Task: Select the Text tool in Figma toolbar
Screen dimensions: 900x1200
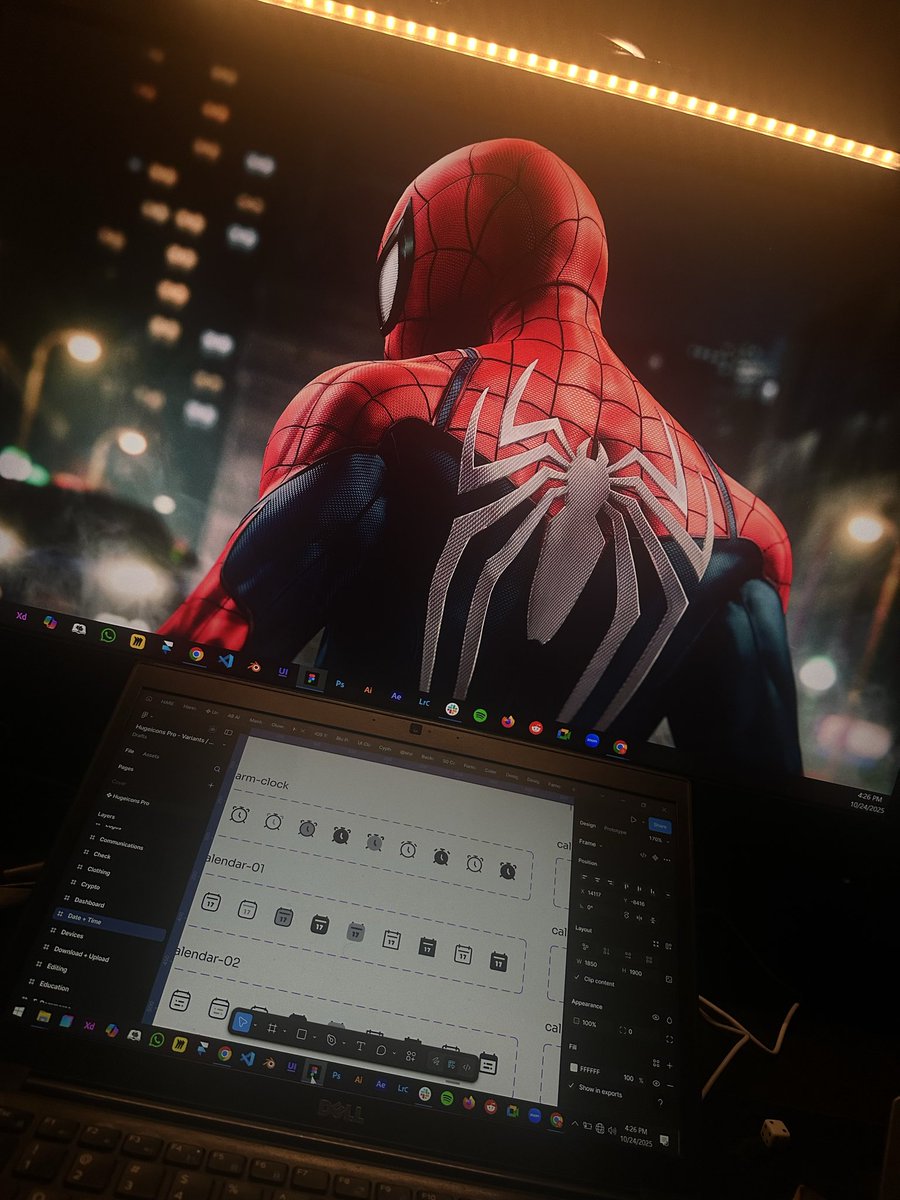Action: pos(360,1046)
